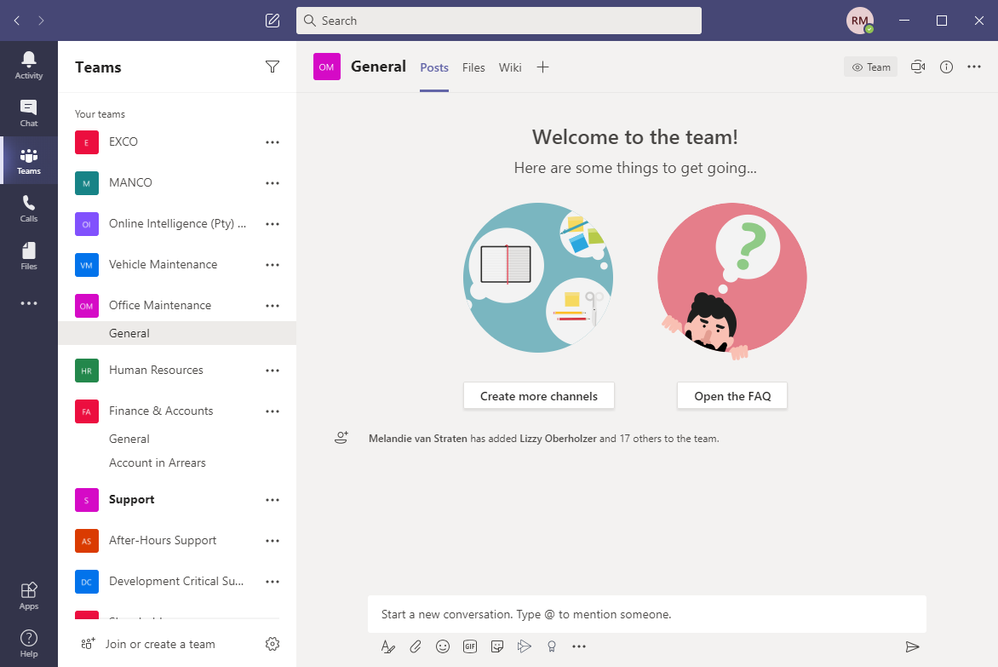
Task: Open more options for Vehicle Maintenance
Action: click(272, 265)
